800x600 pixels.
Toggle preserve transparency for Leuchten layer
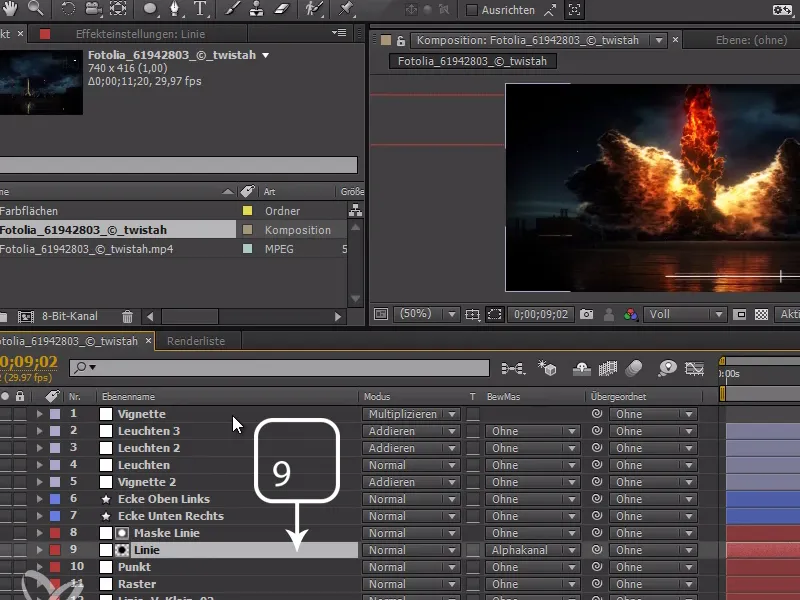(x=473, y=465)
